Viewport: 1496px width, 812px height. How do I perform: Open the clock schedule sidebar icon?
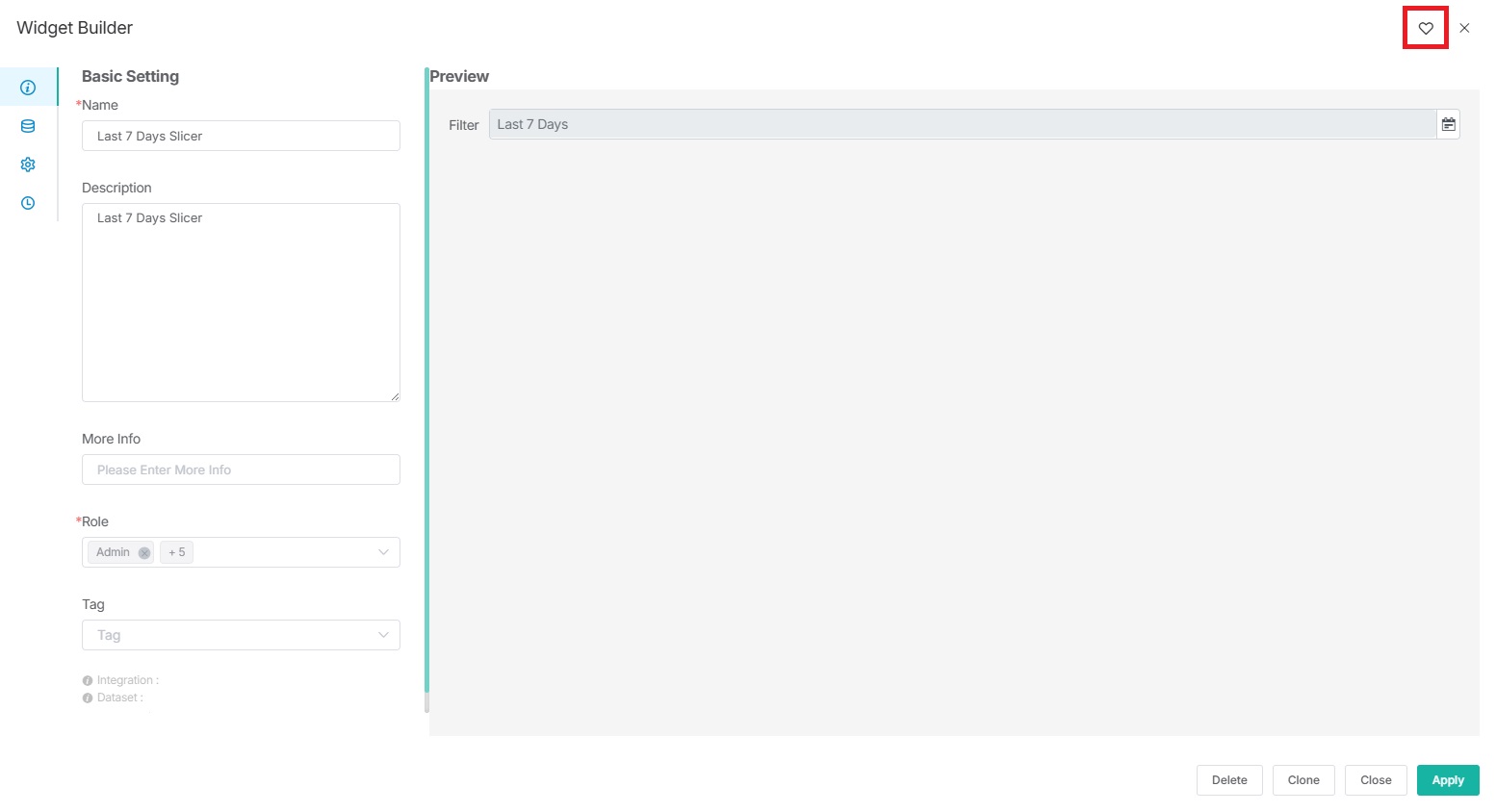pos(28,203)
